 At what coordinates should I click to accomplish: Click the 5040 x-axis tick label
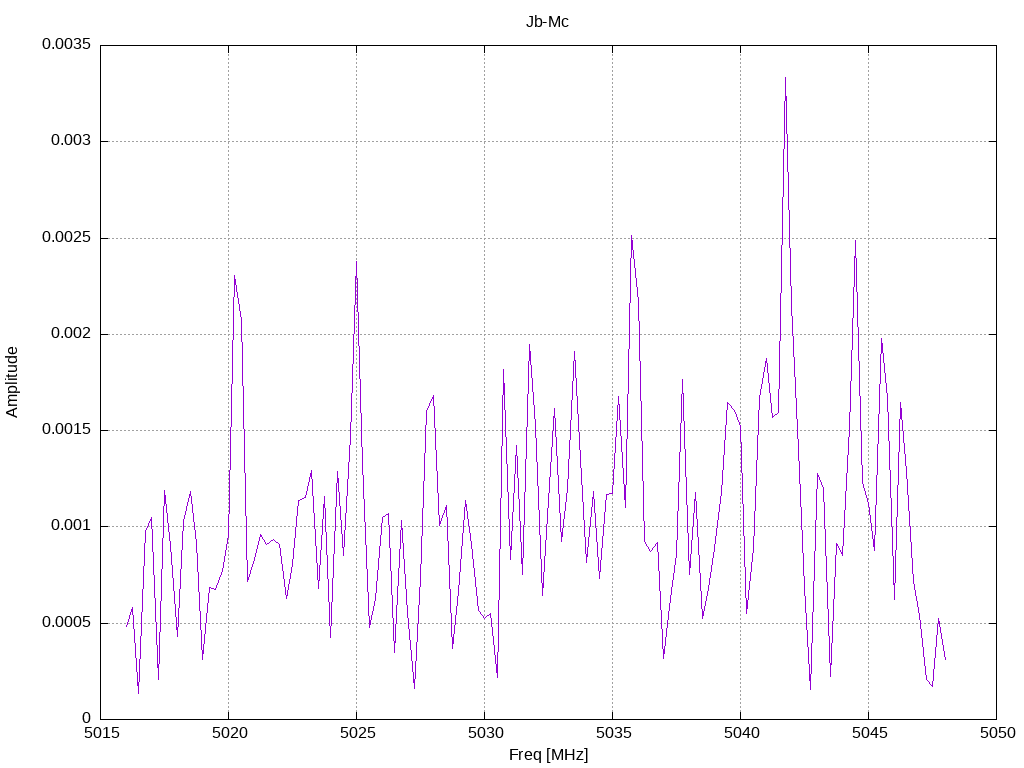point(741,733)
